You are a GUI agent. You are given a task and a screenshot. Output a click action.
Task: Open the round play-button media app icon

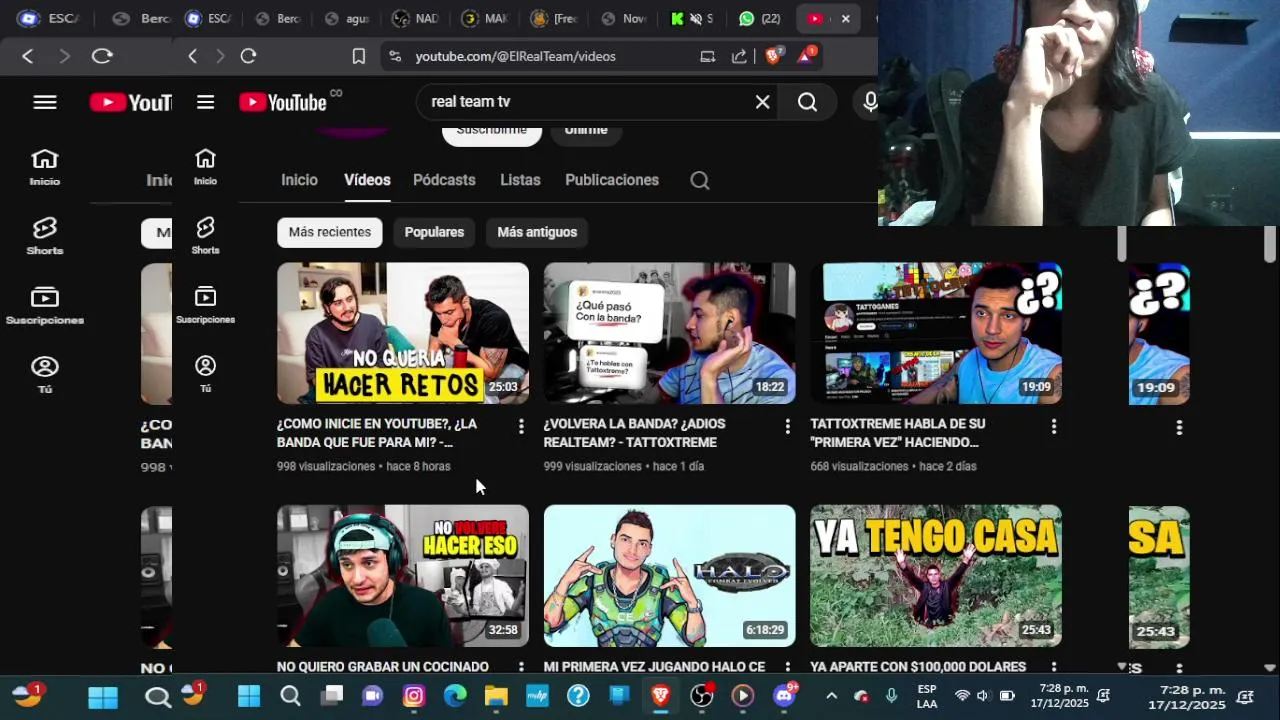[x=743, y=696]
